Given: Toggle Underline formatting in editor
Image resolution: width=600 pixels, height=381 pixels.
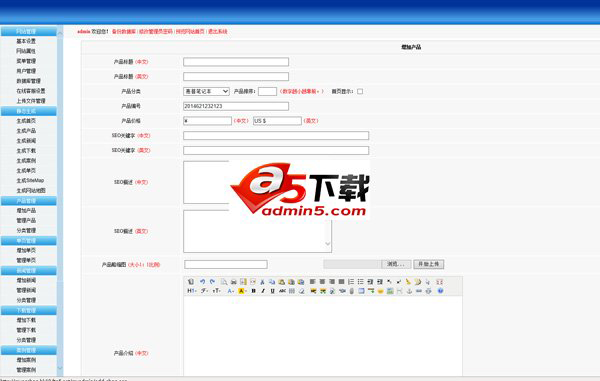Looking at the screenshot, I should click(272, 291).
